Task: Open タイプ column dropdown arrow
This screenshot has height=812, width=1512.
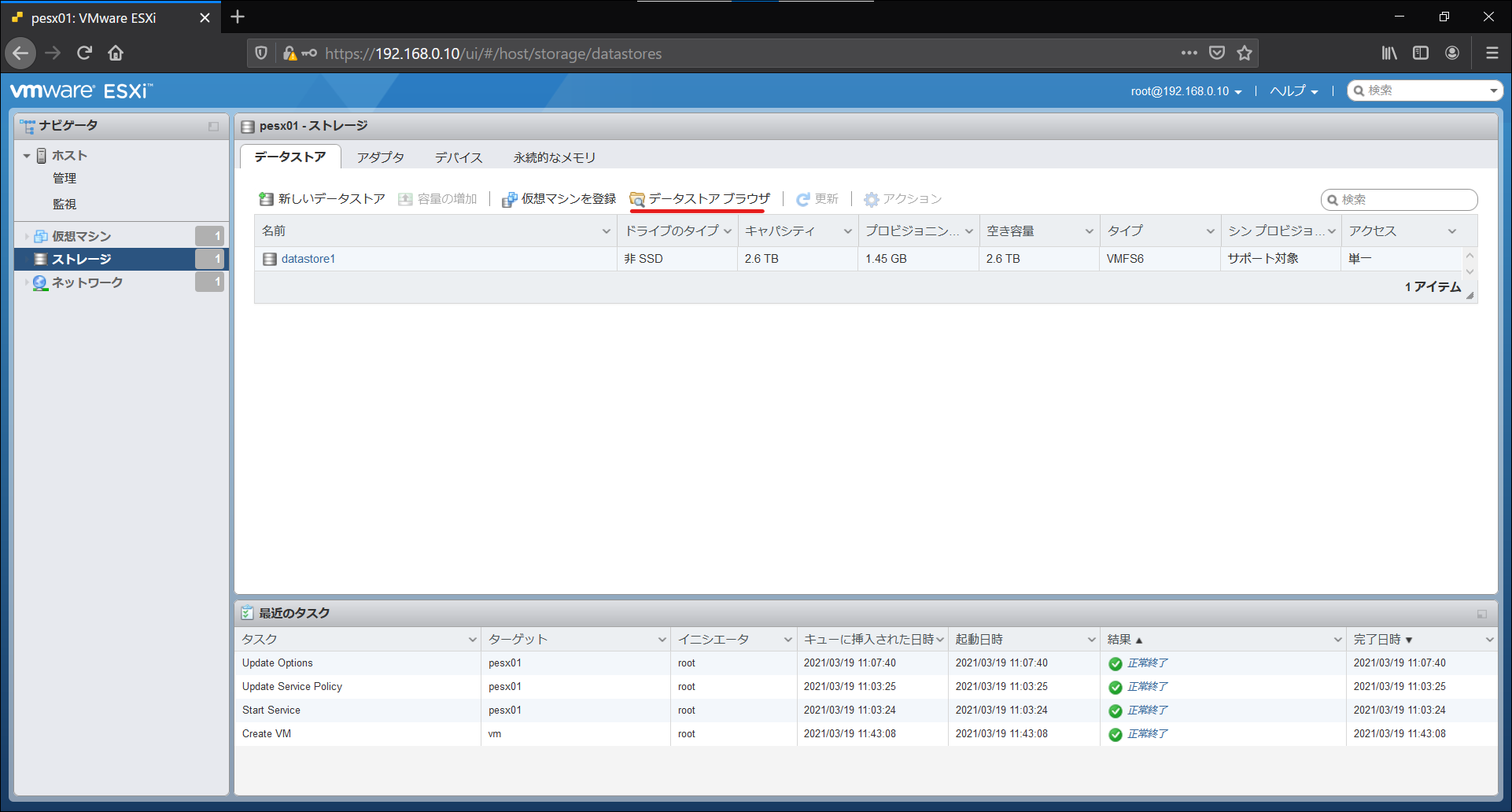Action: pos(1210,231)
